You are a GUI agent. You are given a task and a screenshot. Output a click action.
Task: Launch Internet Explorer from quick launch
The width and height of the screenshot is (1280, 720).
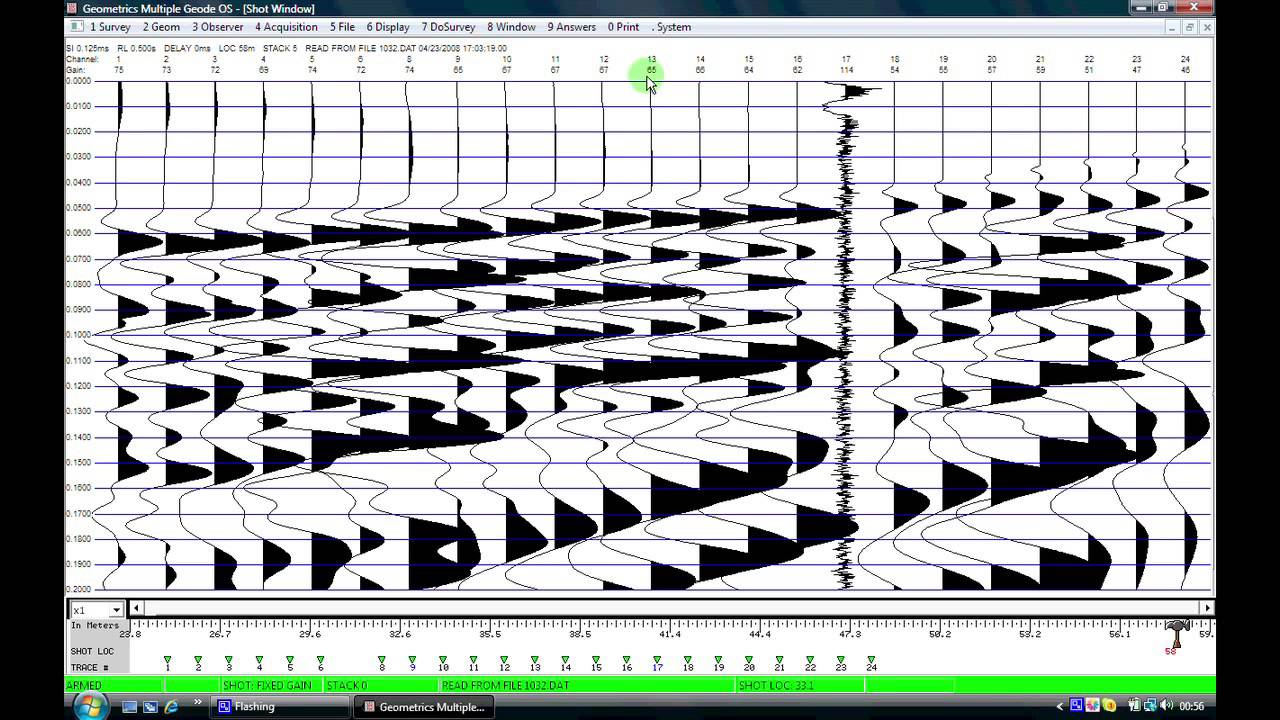171,707
